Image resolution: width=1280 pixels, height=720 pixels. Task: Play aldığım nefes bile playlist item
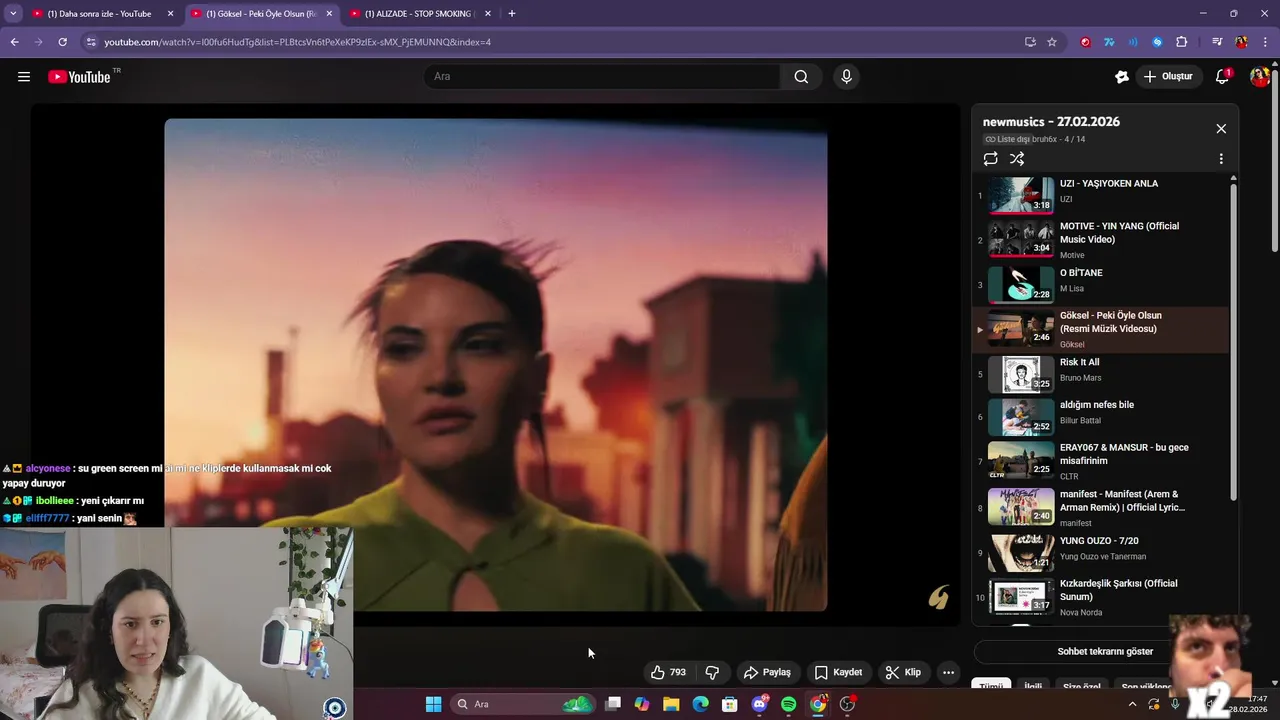tap(1100, 417)
